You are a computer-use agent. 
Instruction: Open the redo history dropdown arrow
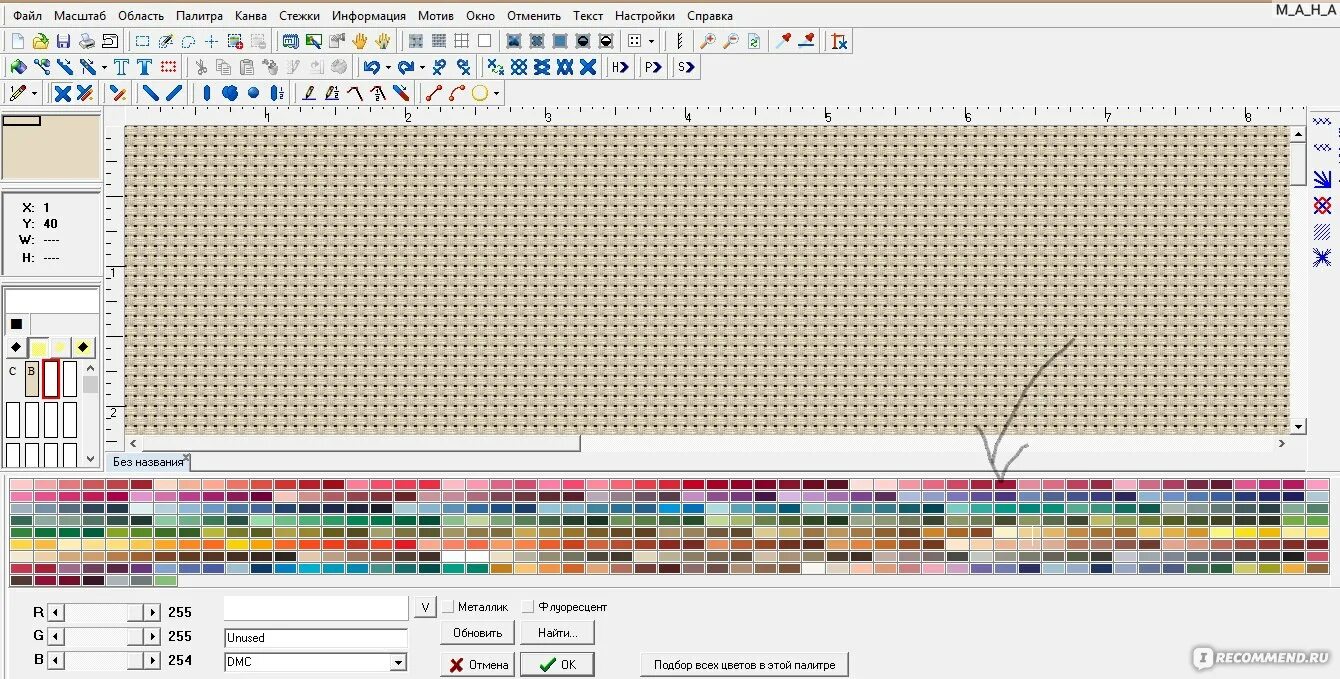(x=421, y=67)
